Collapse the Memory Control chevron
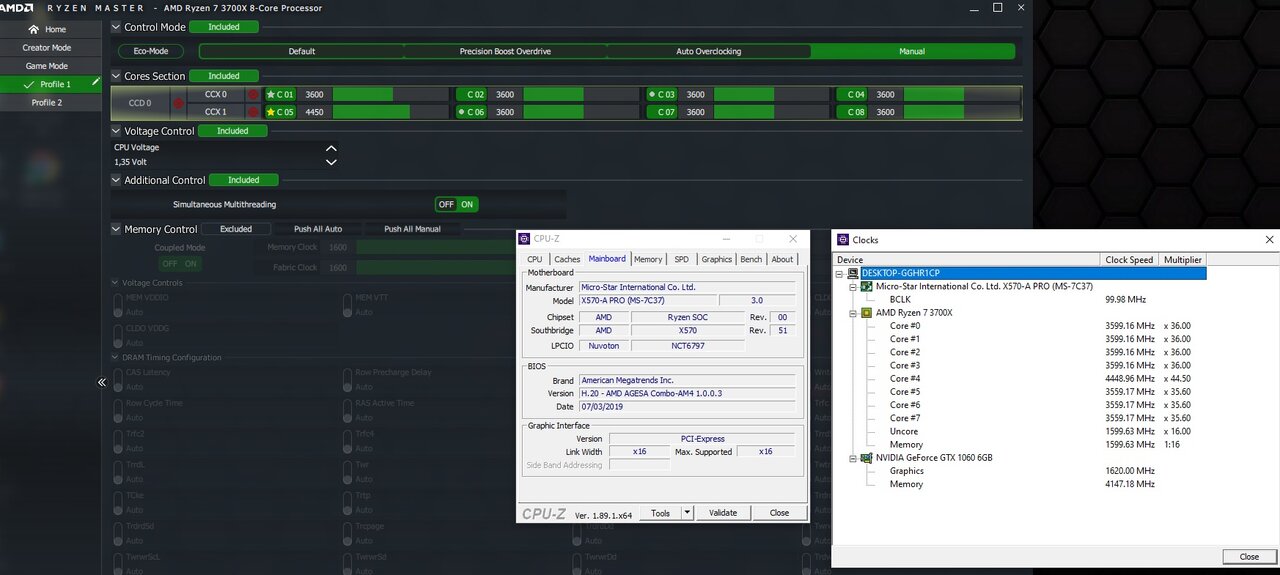The image size is (1280, 575). [116, 229]
